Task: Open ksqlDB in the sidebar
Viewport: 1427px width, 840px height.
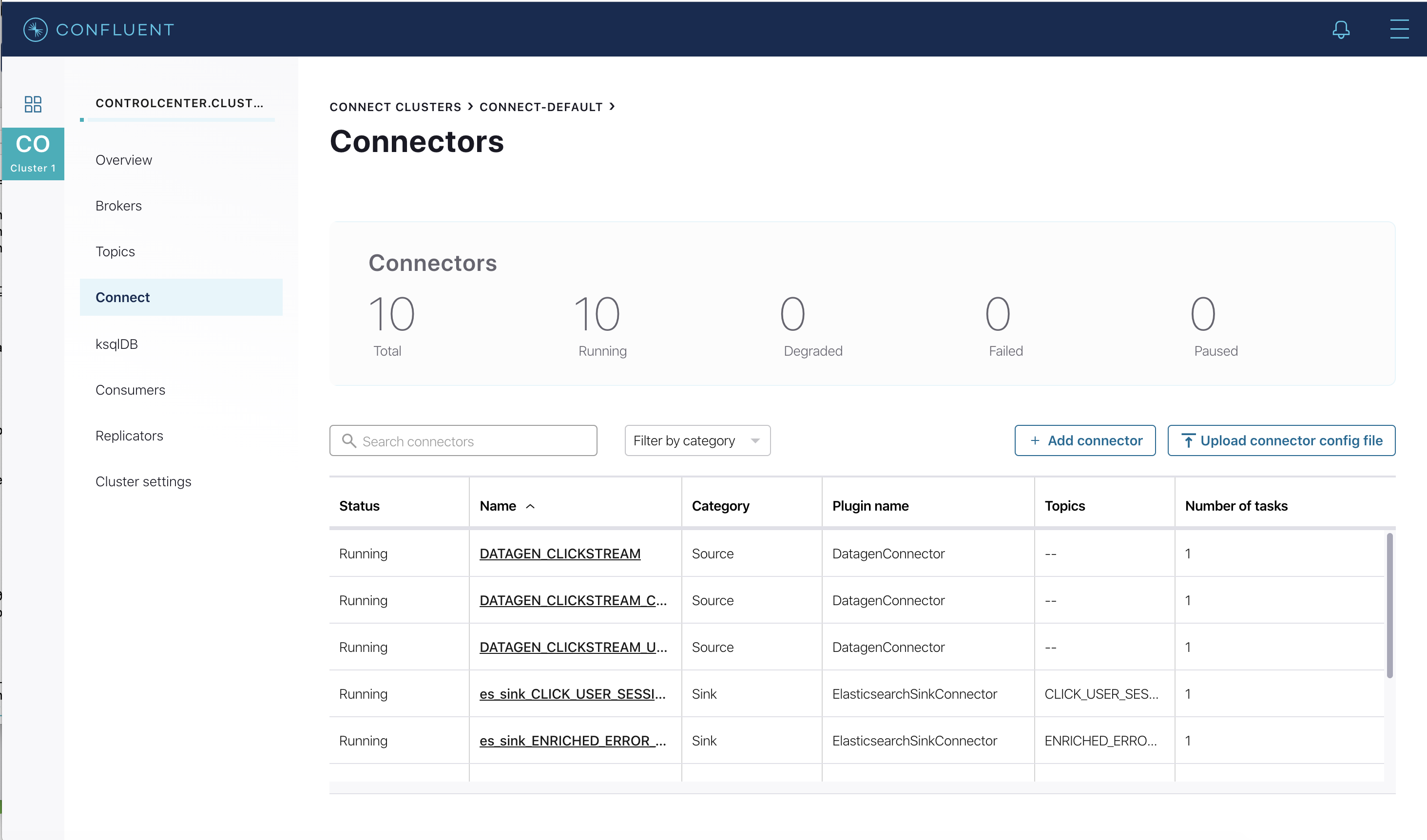Action: tap(116, 344)
